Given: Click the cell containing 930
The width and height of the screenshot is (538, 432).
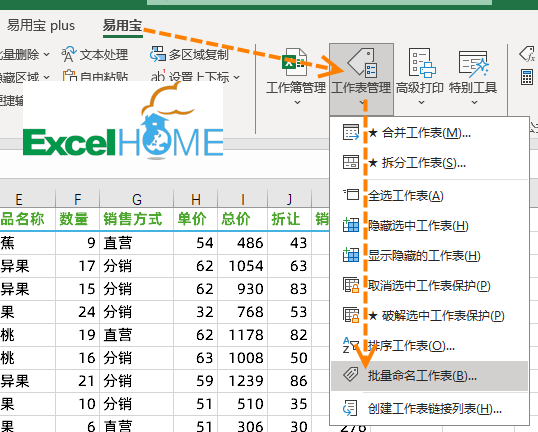Looking at the screenshot, I should (243, 289).
